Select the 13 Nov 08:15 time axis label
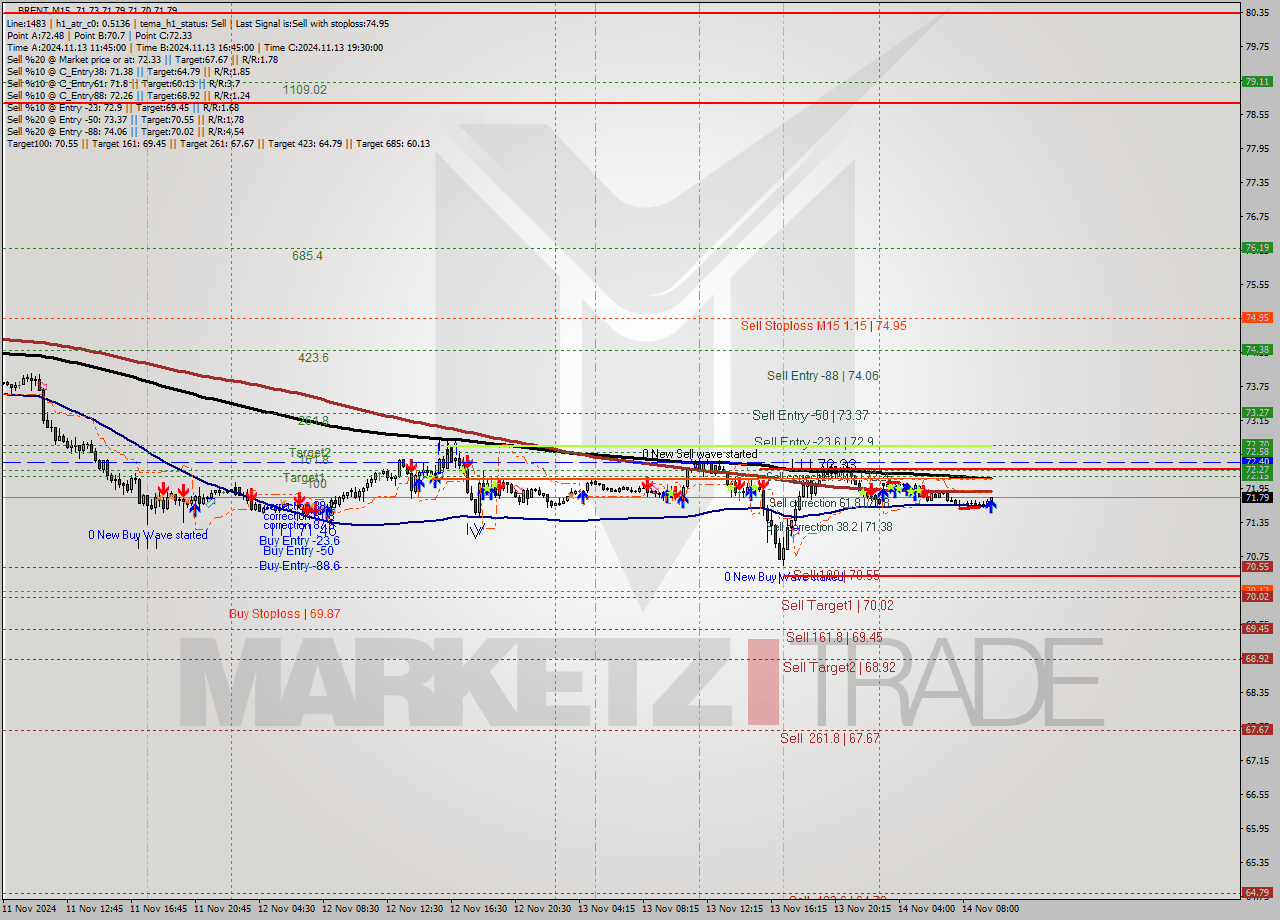 [x=670, y=909]
